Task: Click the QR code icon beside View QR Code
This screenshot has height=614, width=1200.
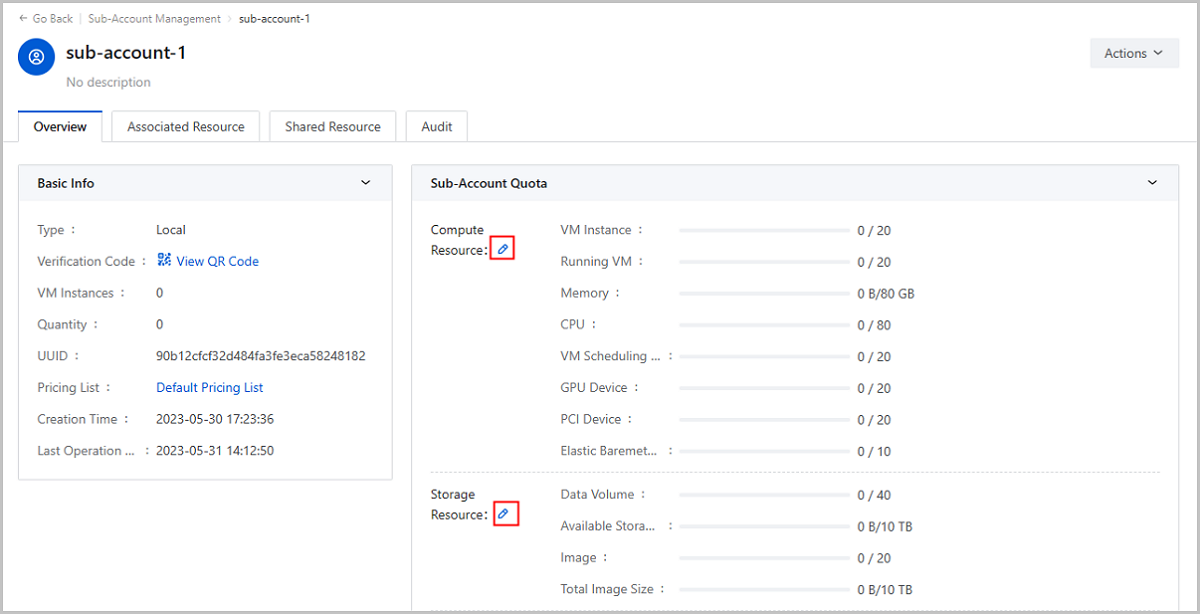Action: [164, 260]
